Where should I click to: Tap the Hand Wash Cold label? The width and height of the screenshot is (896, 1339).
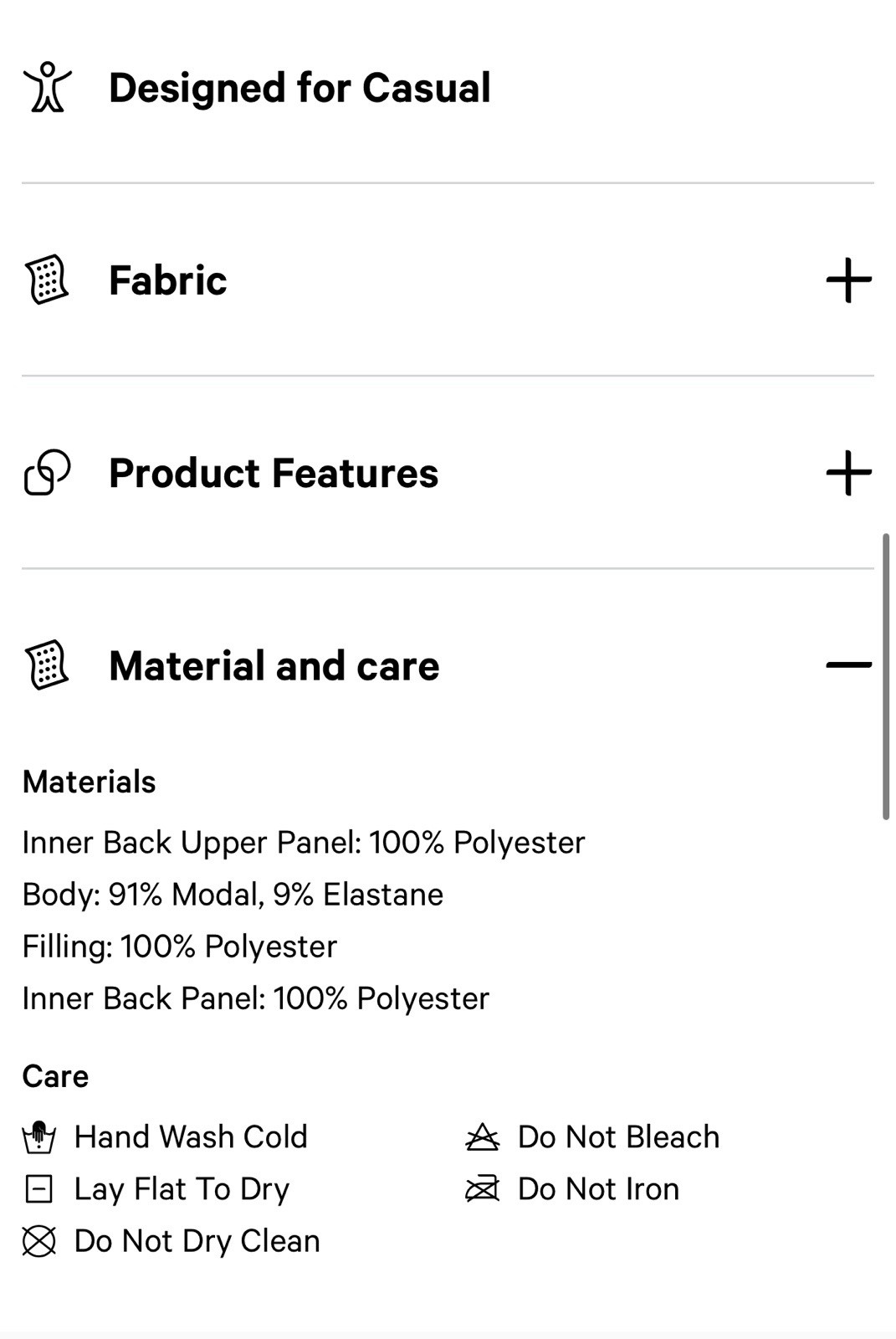(x=191, y=1136)
